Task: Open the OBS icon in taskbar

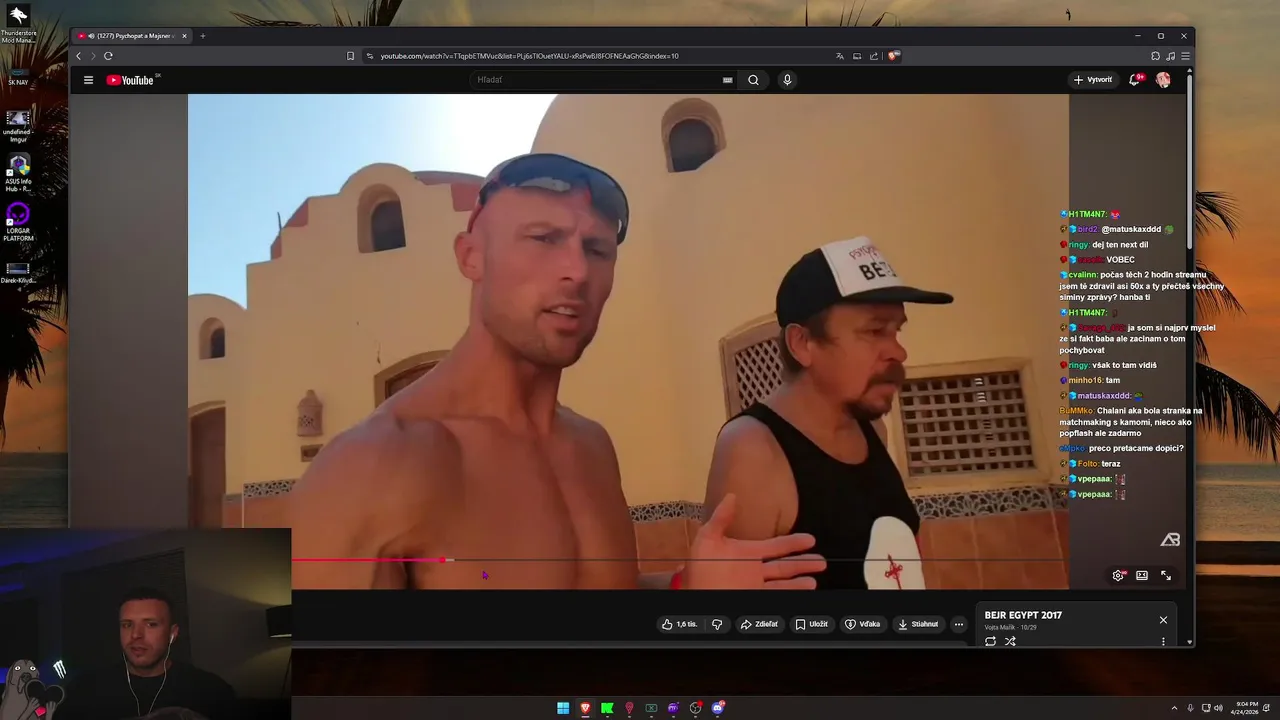Action: pos(695,708)
